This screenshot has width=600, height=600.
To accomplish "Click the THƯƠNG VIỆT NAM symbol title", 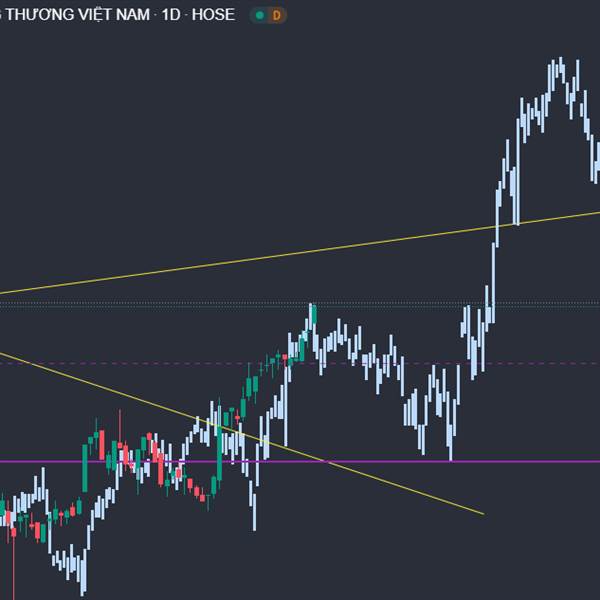I will click(78, 15).
